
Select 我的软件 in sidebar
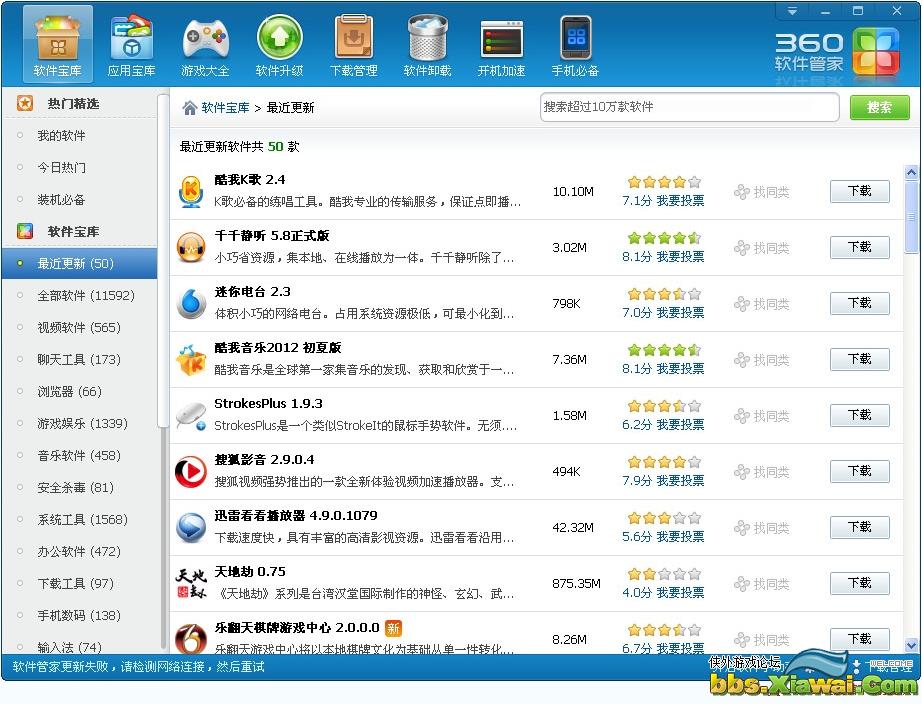pyautogui.click(x=61, y=136)
